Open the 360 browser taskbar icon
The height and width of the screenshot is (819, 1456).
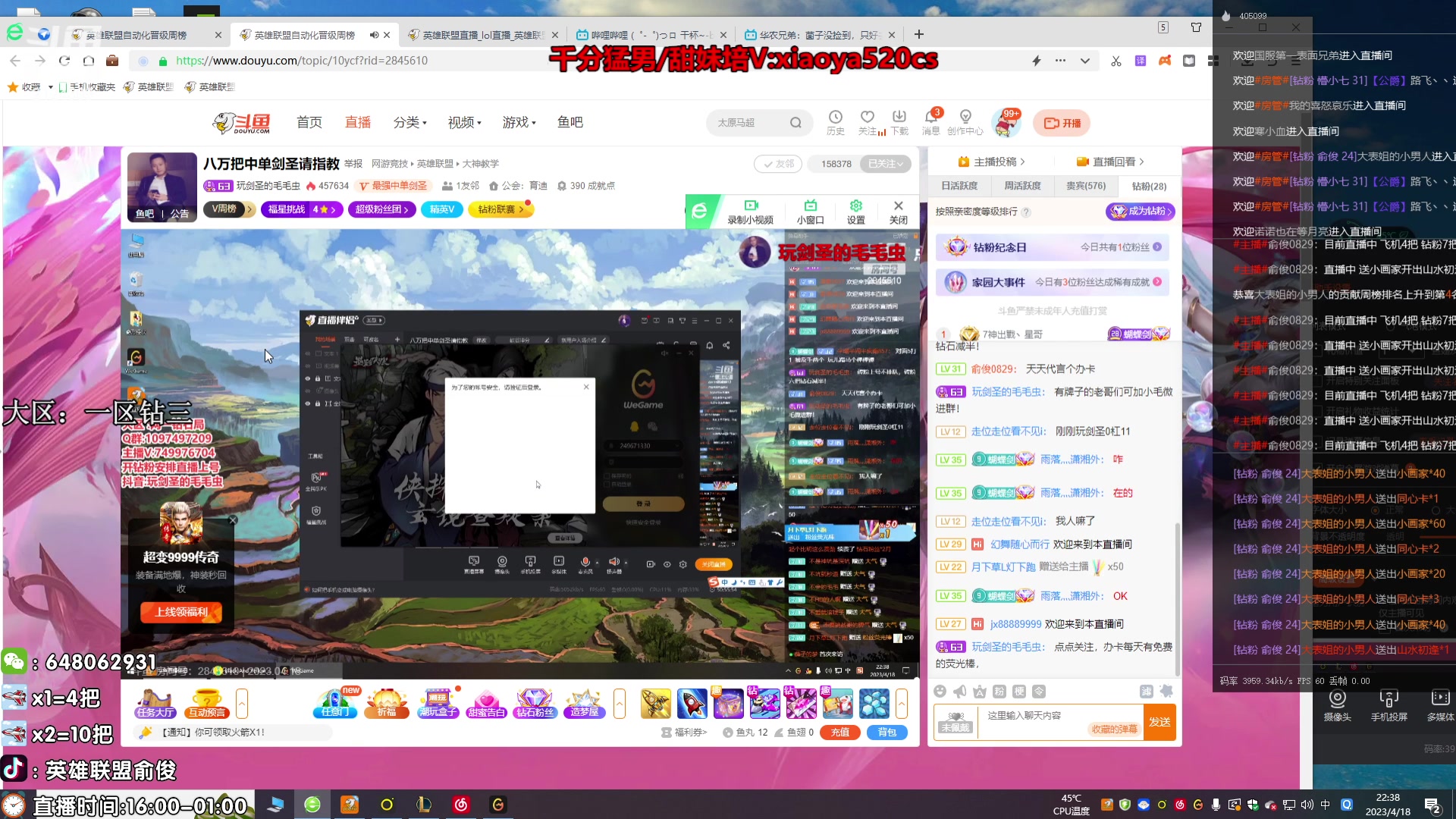[312, 805]
